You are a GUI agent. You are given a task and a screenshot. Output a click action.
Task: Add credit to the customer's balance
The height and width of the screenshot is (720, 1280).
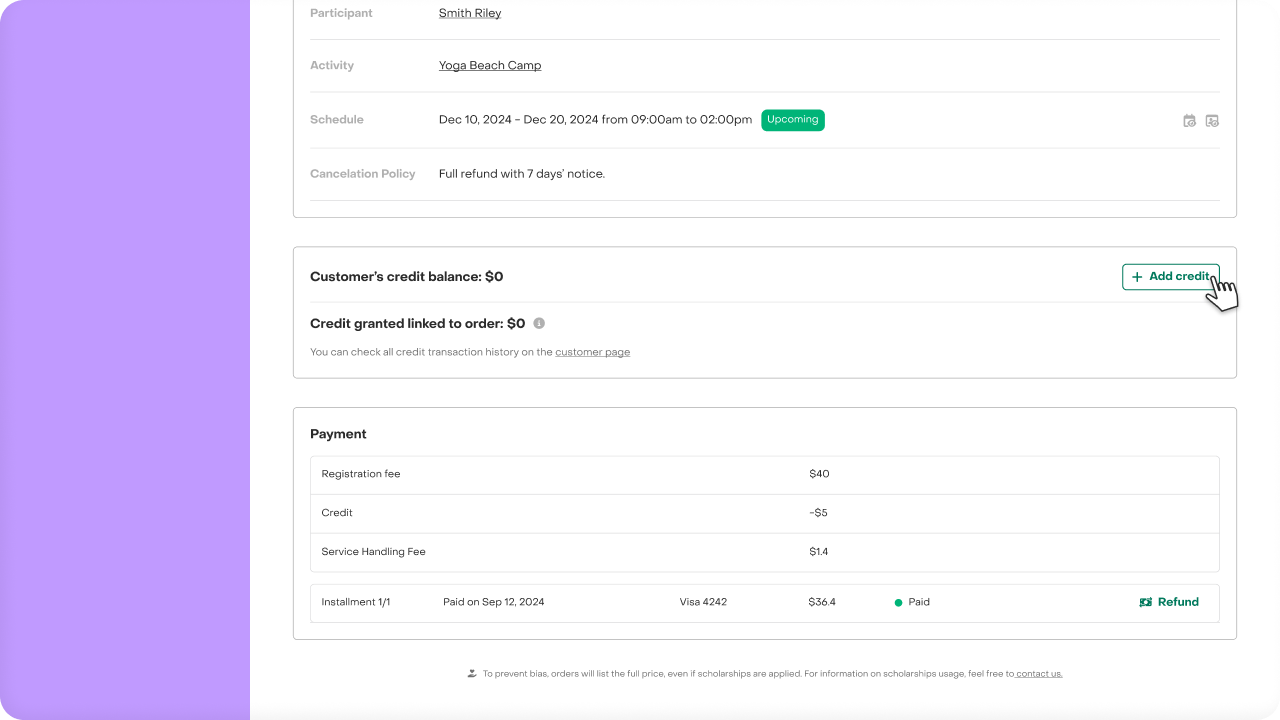tap(1170, 277)
